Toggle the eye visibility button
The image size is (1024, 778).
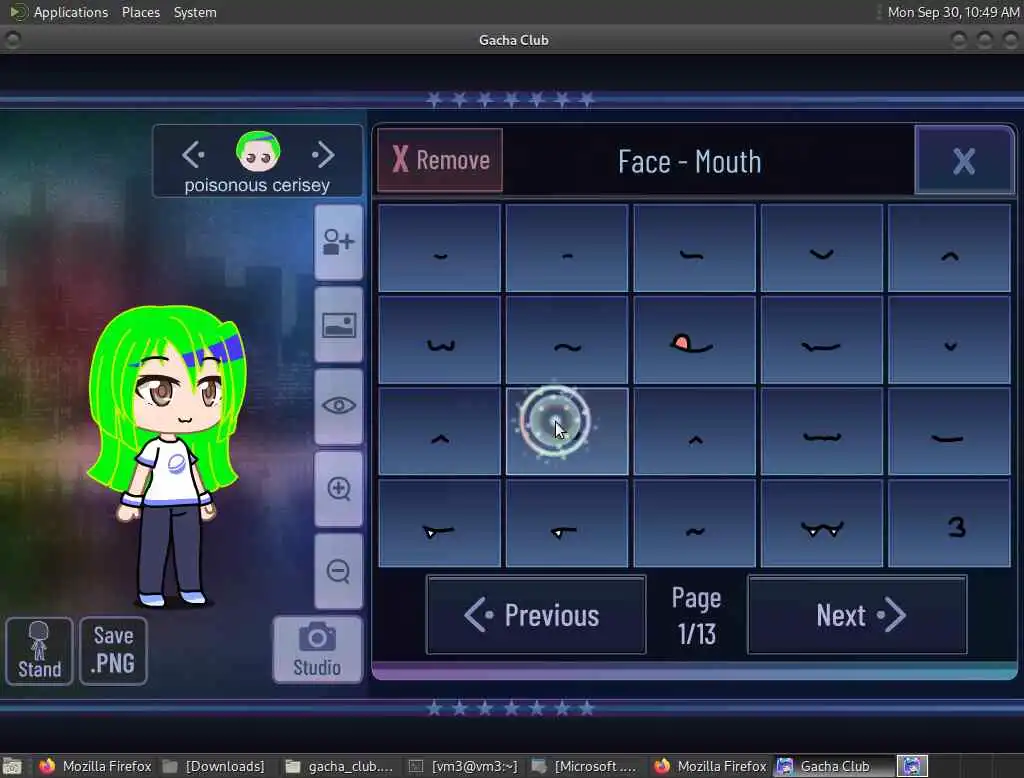pos(338,406)
